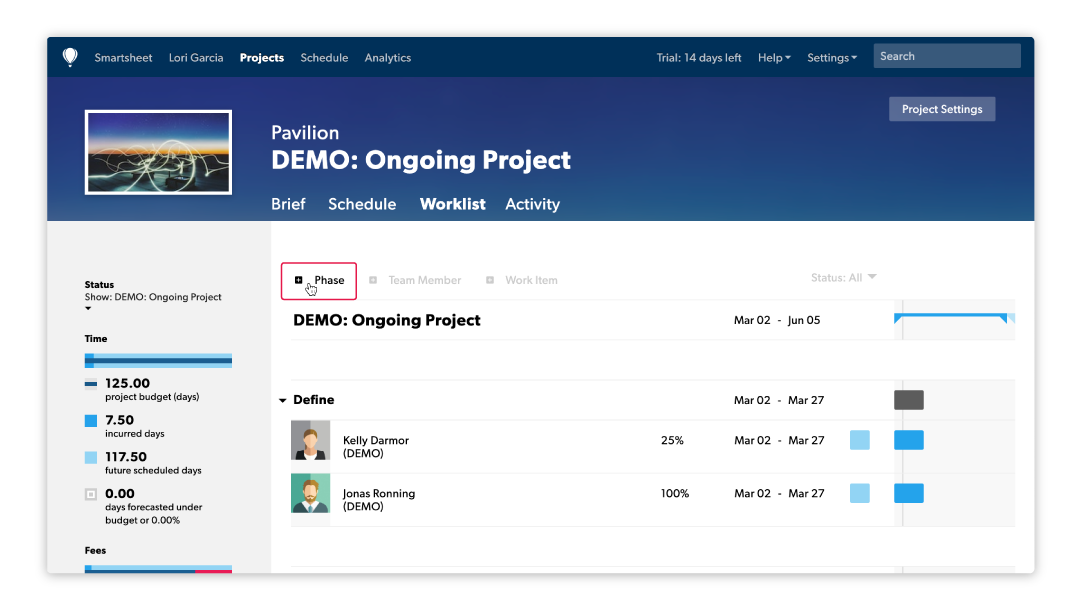
Task: Click Jonas Ronning dark blue timeline bar
Action: tap(908, 493)
